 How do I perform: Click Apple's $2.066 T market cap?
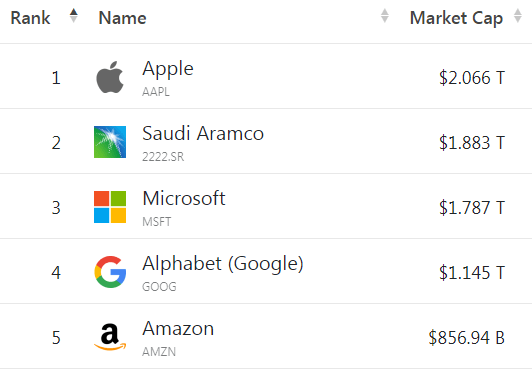point(472,78)
